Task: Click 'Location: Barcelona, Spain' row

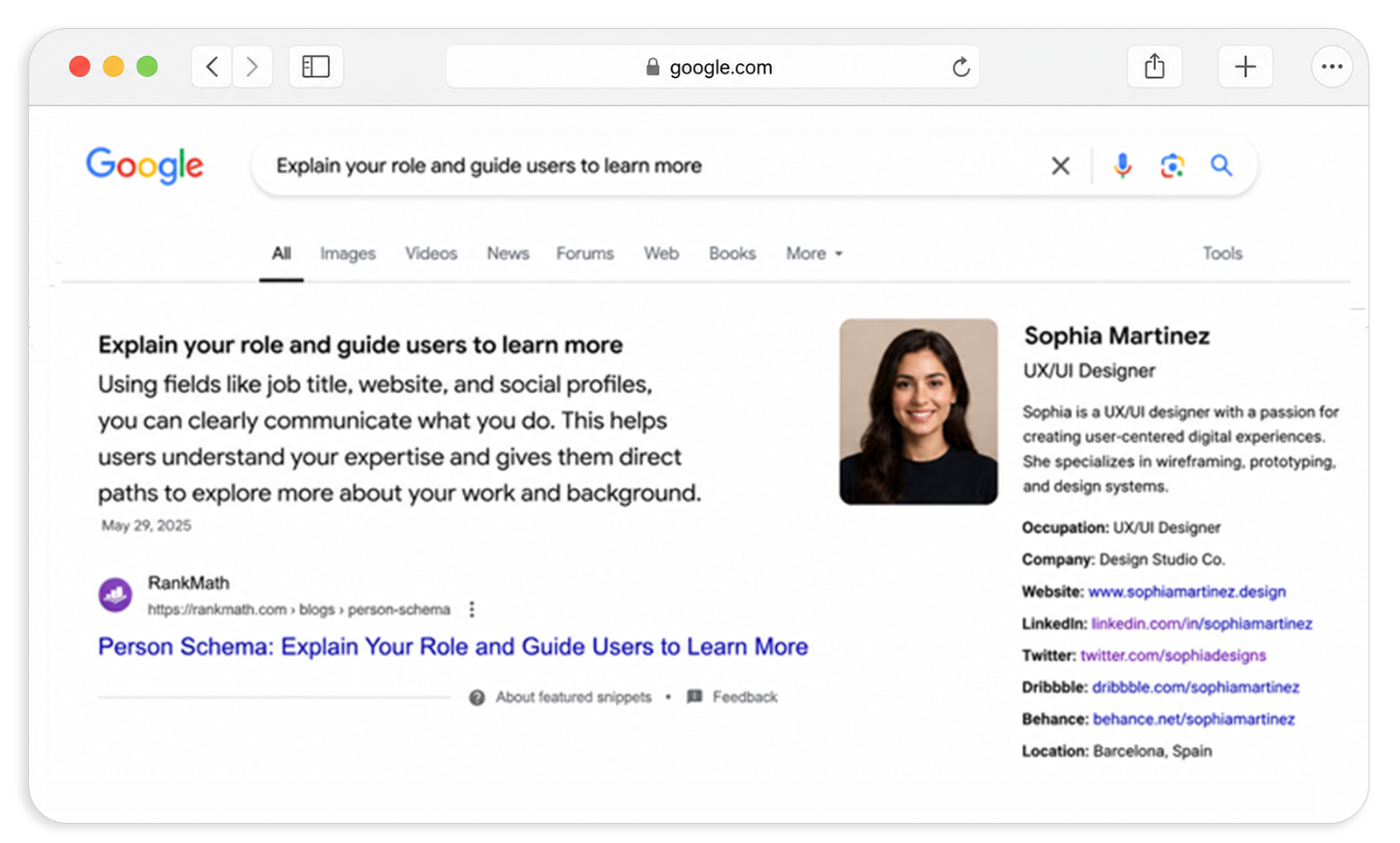Action: (x=1116, y=751)
